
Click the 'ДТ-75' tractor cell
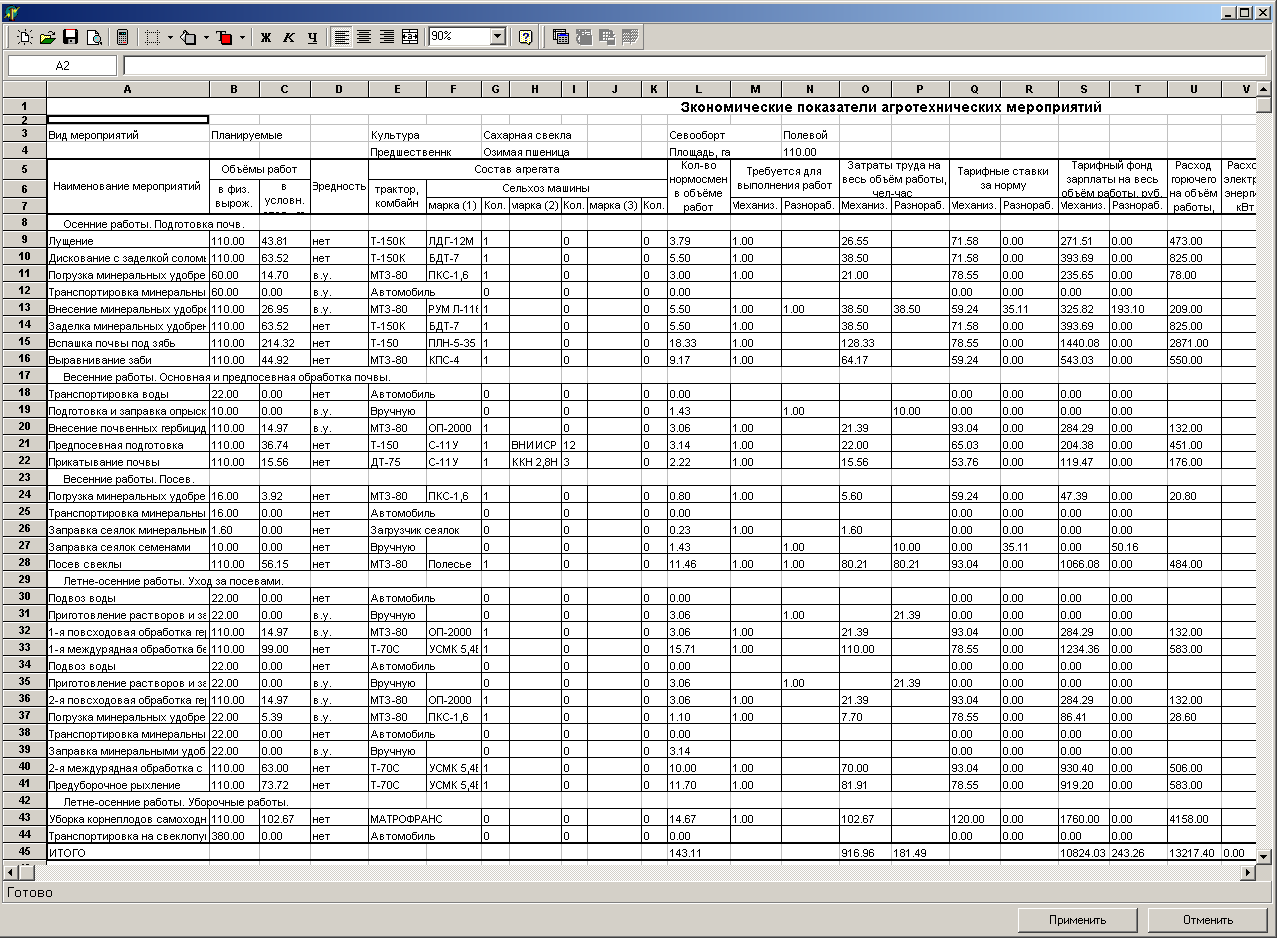tap(397, 462)
